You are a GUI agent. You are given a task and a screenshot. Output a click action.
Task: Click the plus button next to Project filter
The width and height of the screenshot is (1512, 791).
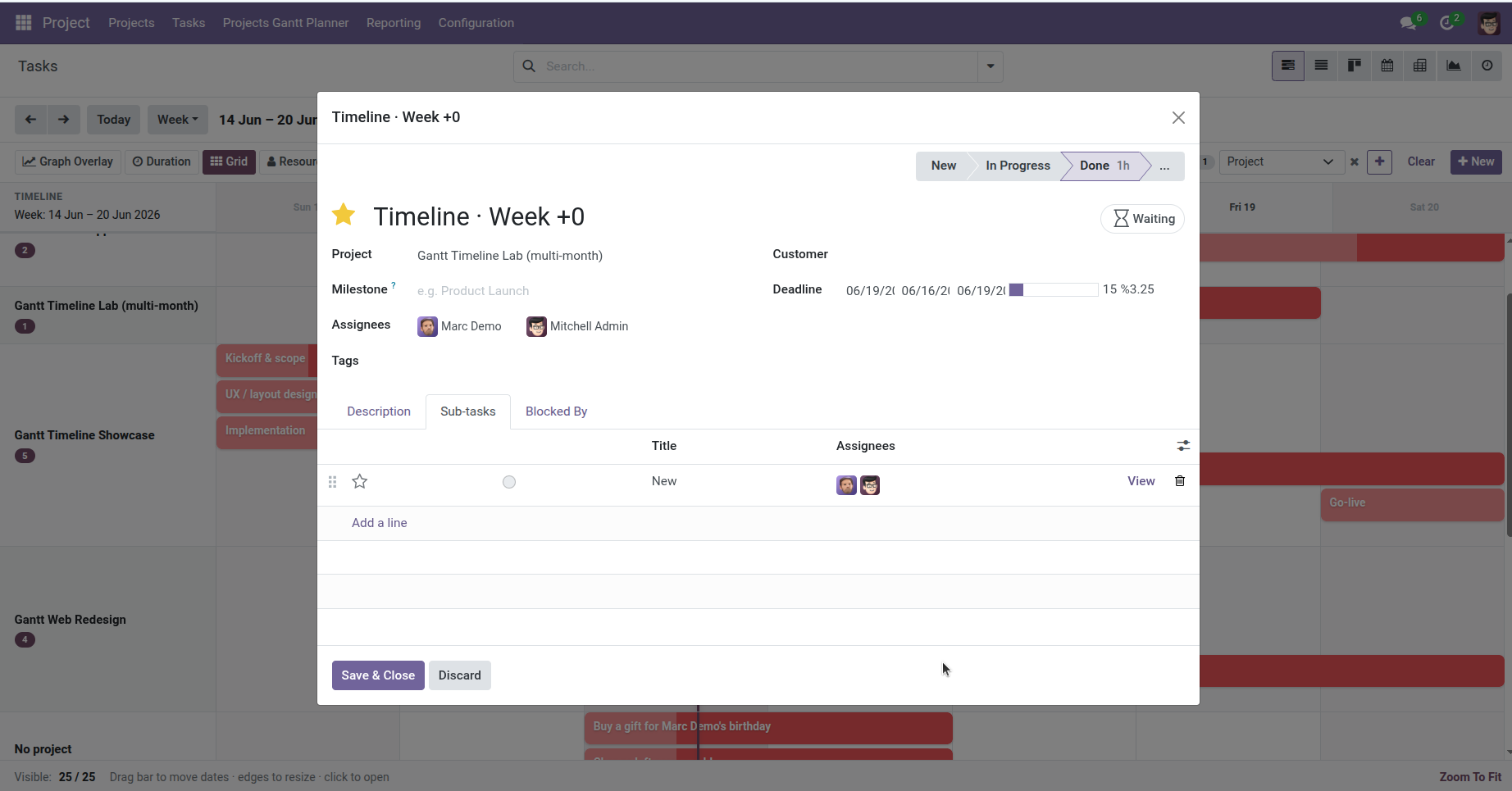1379,161
